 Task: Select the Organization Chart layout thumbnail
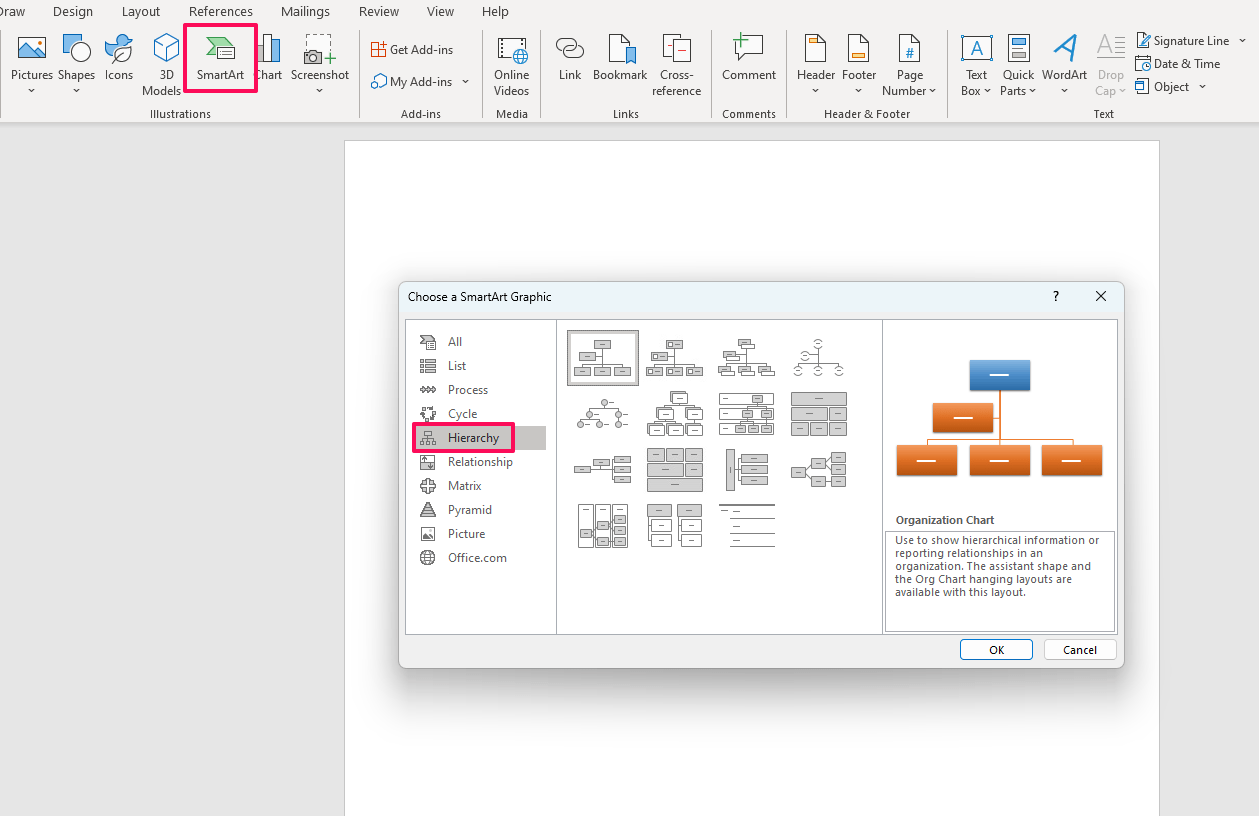(x=603, y=357)
